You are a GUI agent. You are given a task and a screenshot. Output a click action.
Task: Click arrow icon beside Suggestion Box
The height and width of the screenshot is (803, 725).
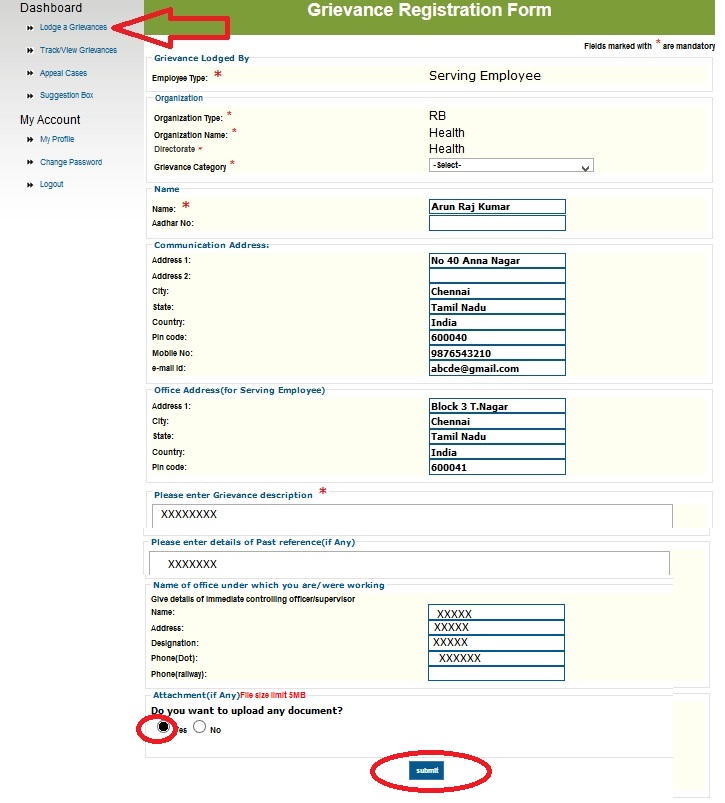[x=30, y=96]
